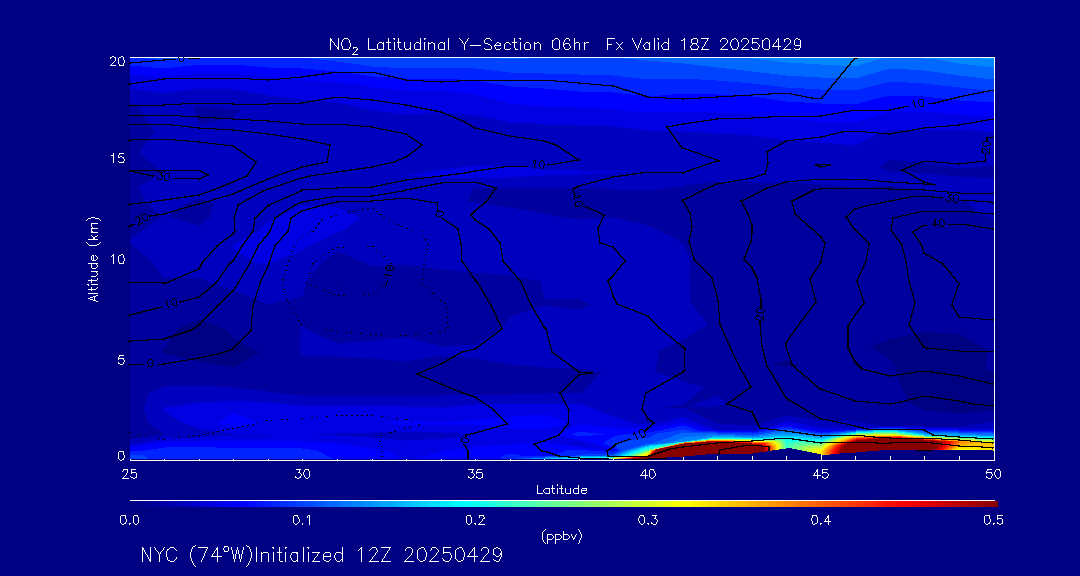Image resolution: width=1080 pixels, height=576 pixels.
Task: Click color bar tick label "0.2"
Action: tap(475, 521)
